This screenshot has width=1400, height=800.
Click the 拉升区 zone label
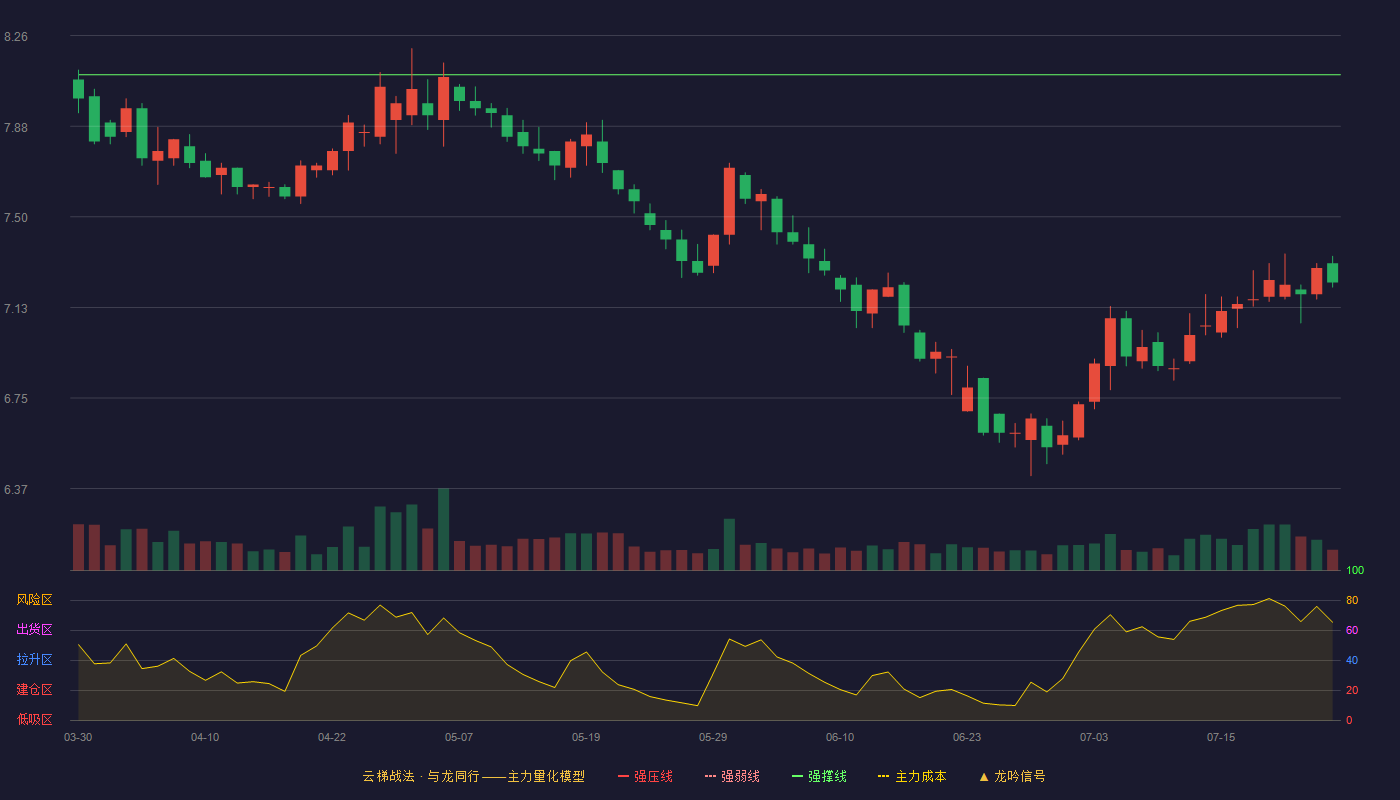pos(34,660)
